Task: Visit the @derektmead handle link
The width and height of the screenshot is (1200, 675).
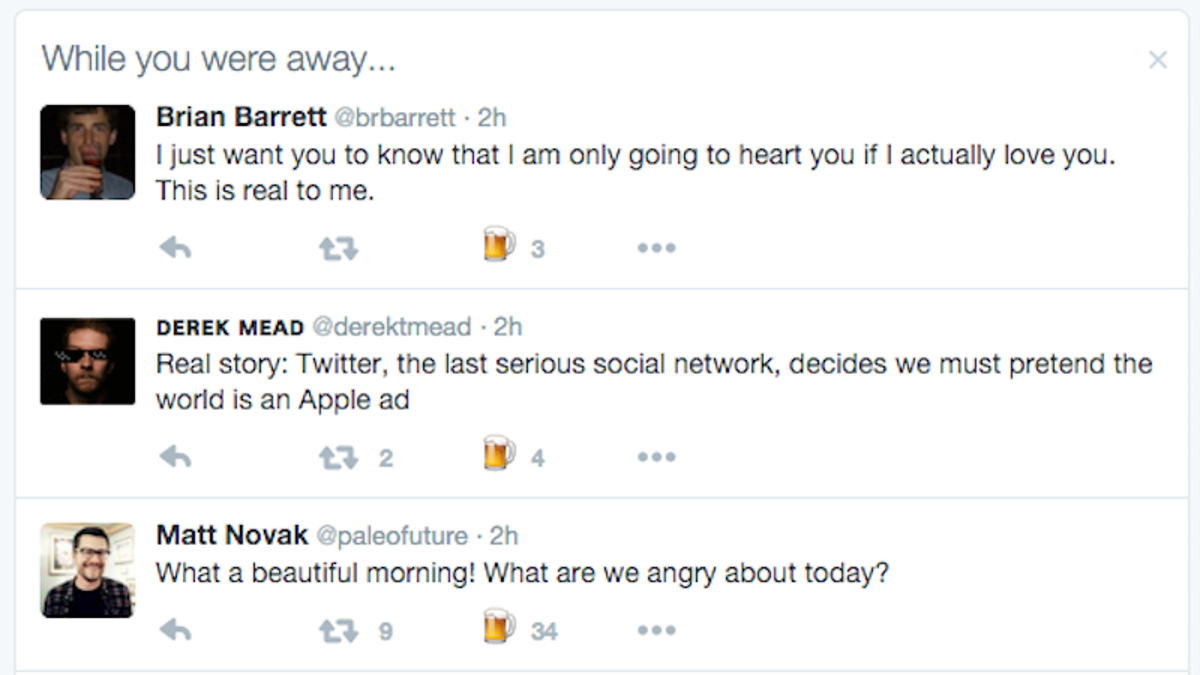Action: pos(391,327)
